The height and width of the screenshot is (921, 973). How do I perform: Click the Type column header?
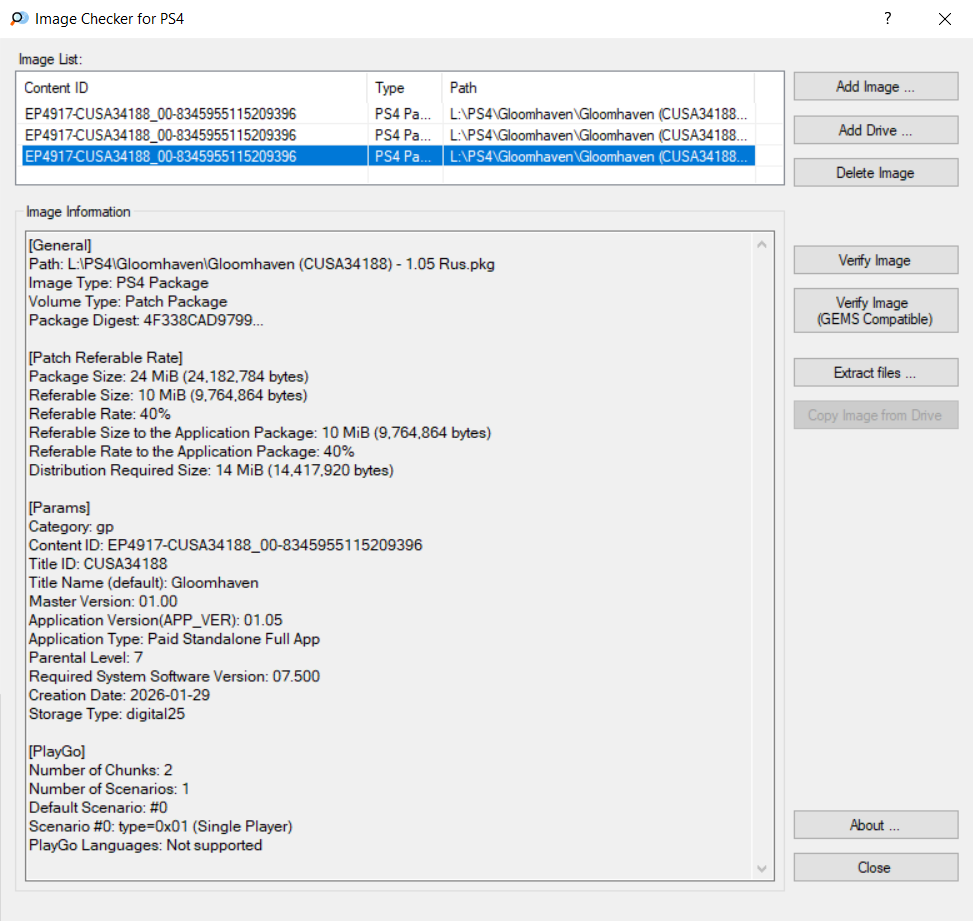[x=405, y=88]
